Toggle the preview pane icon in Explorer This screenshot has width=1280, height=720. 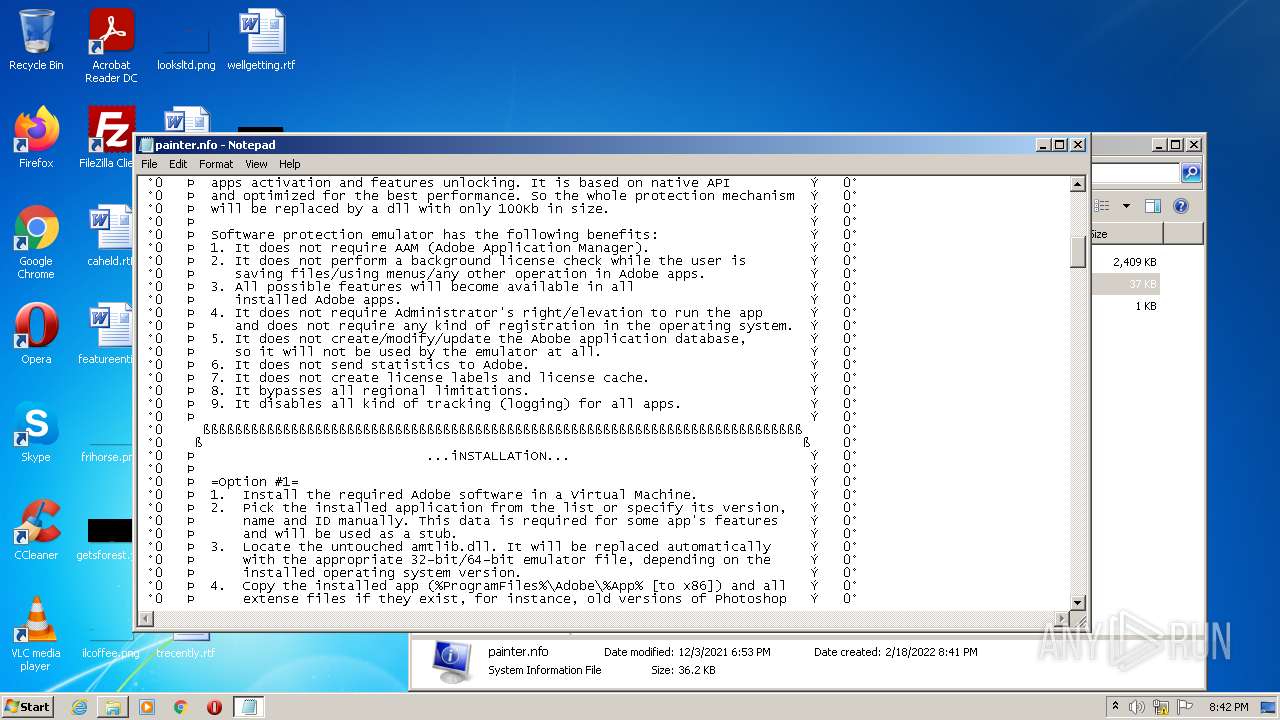(1153, 206)
